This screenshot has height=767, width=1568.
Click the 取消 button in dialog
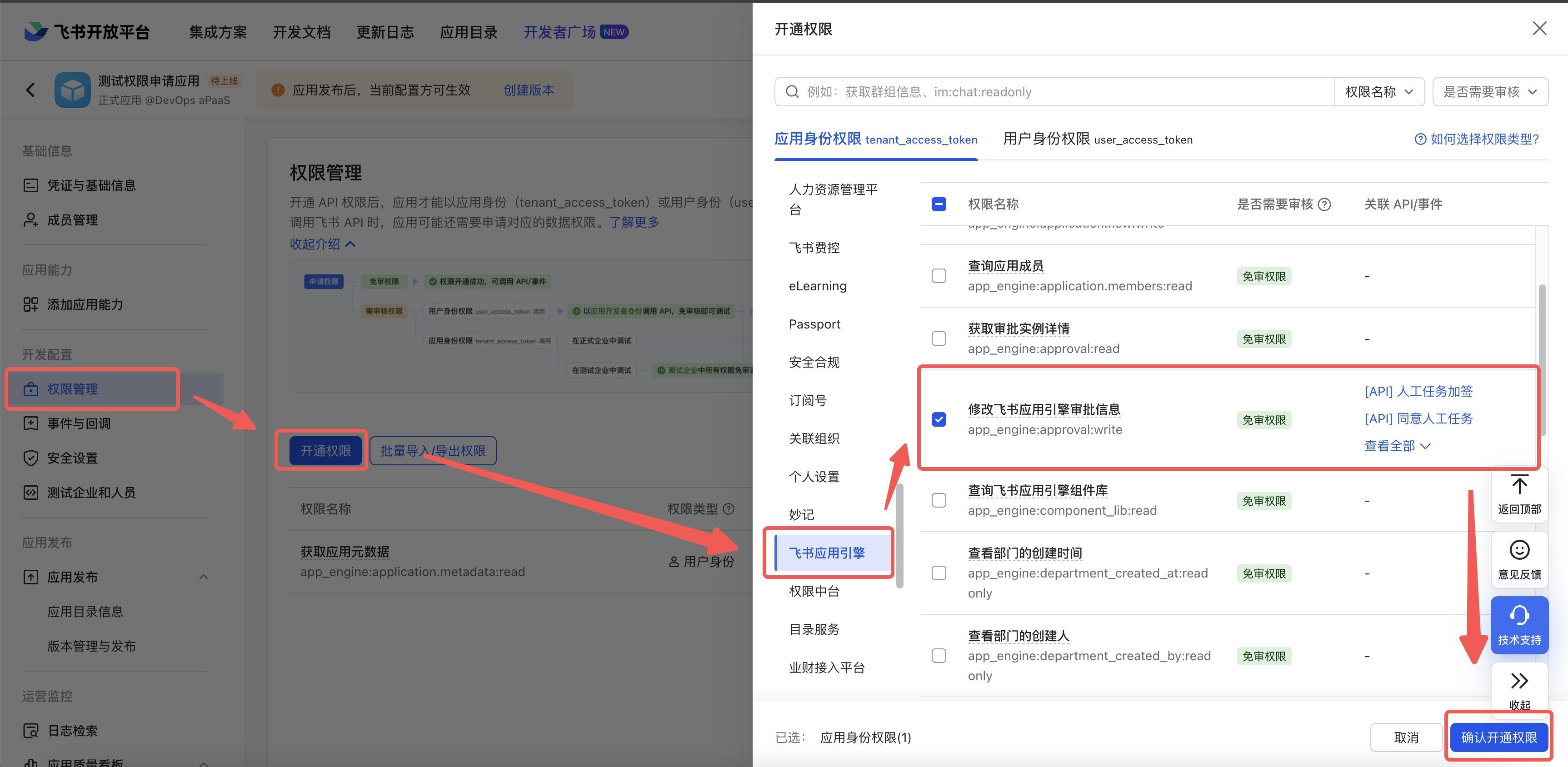pyautogui.click(x=1406, y=737)
